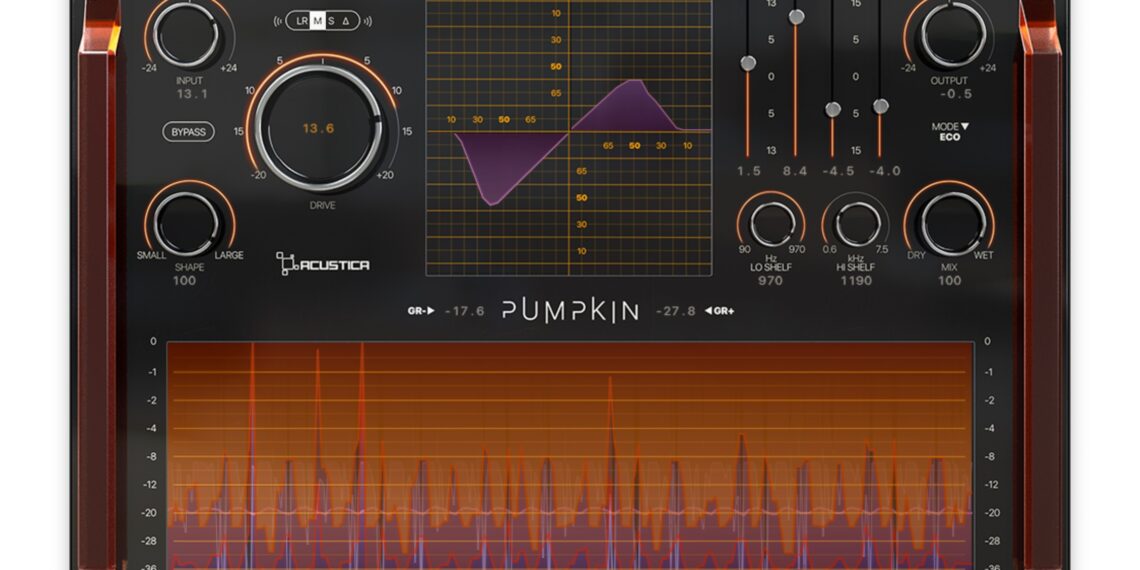Click the INPUT value 13.1
The width and height of the screenshot is (1140, 570).
pos(192,95)
